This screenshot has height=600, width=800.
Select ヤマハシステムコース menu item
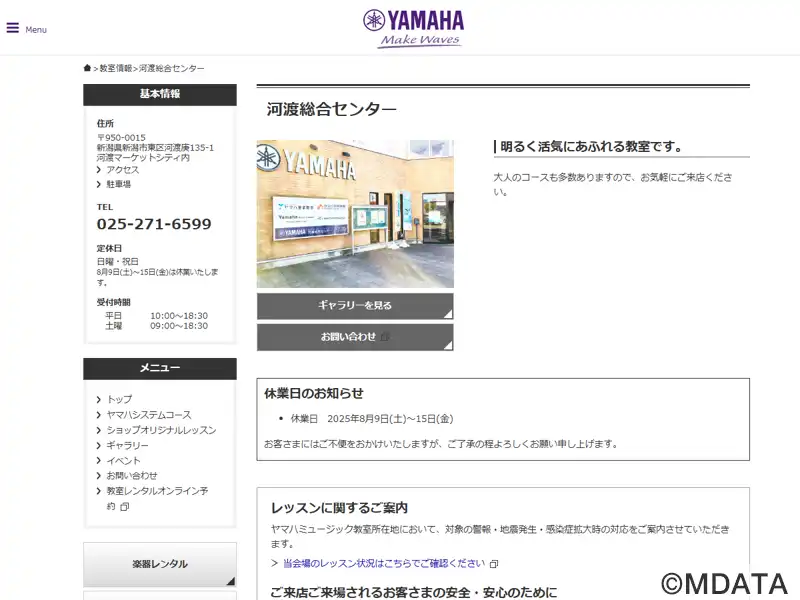[x=149, y=415]
